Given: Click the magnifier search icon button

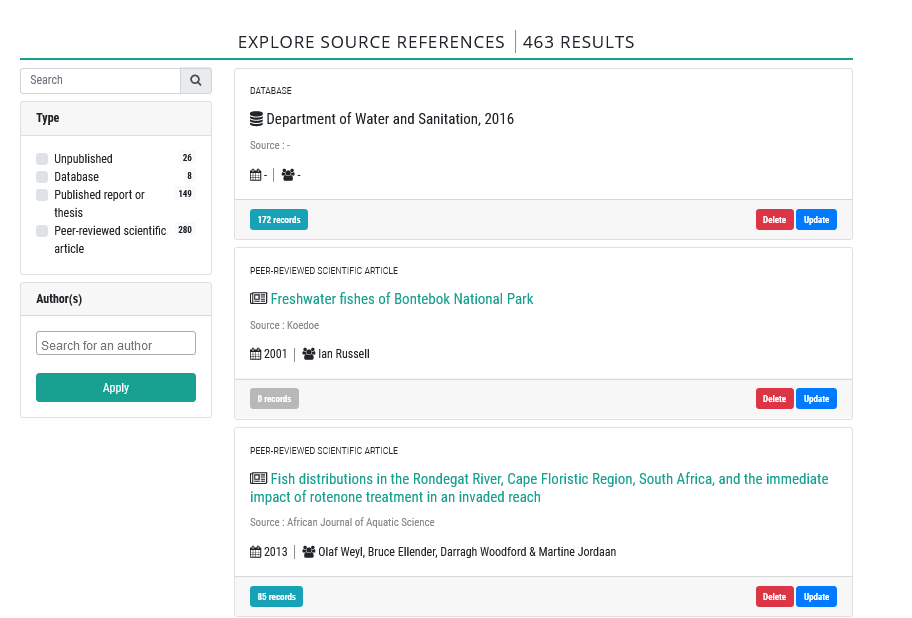Looking at the screenshot, I should (x=196, y=80).
